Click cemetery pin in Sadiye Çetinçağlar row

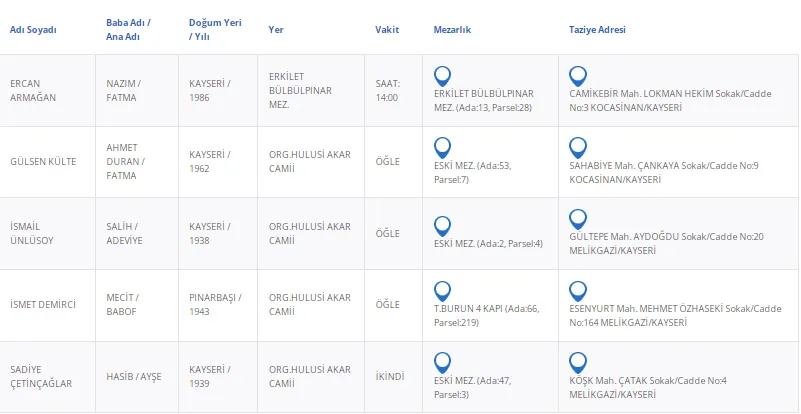(443, 362)
